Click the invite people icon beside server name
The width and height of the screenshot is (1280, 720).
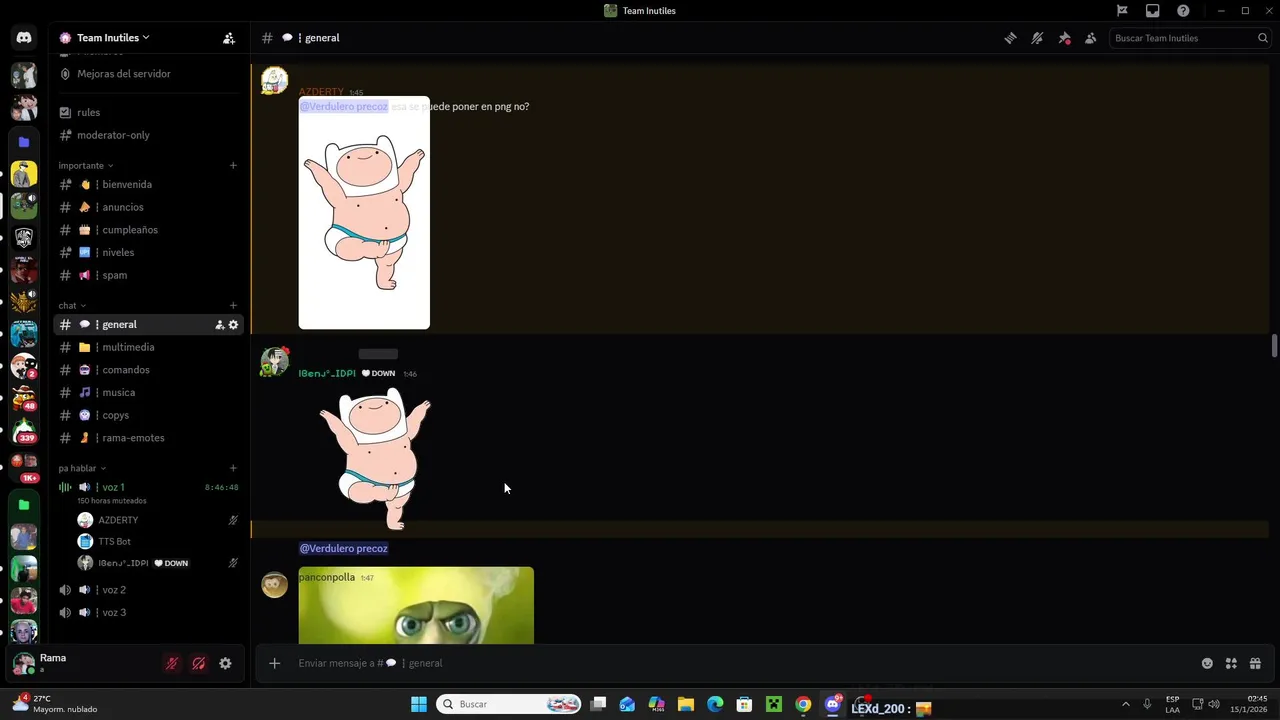click(x=229, y=38)
